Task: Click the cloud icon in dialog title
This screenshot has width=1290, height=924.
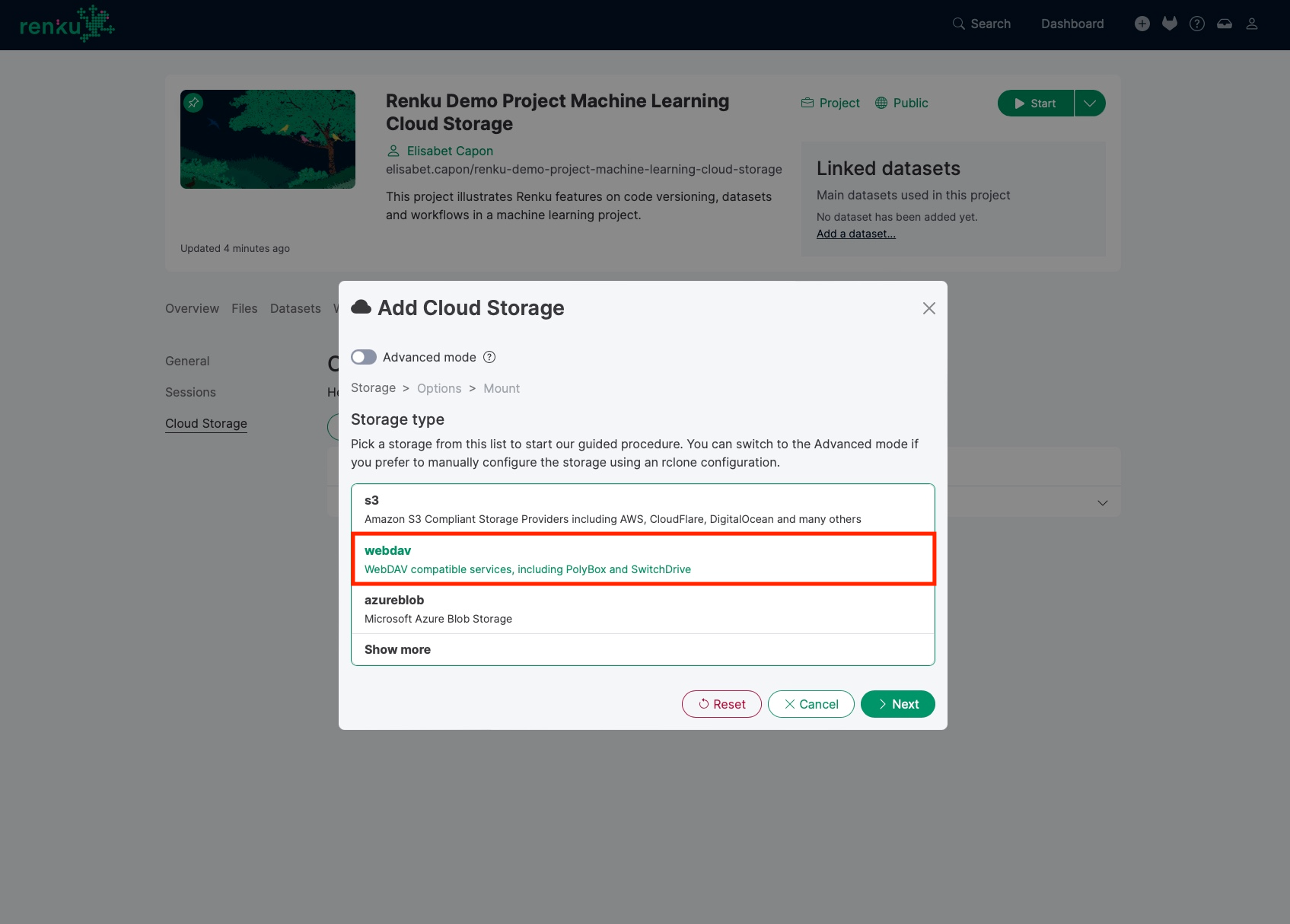Action: [361, 307]
